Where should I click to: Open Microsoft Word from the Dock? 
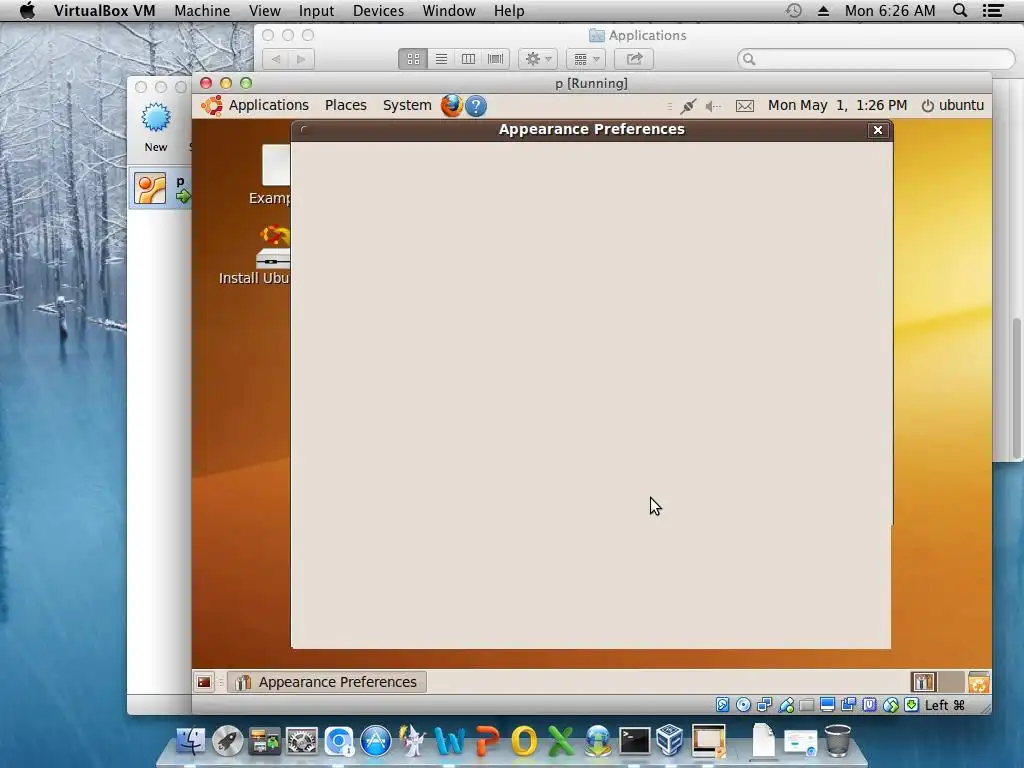[x=450, y=741]
